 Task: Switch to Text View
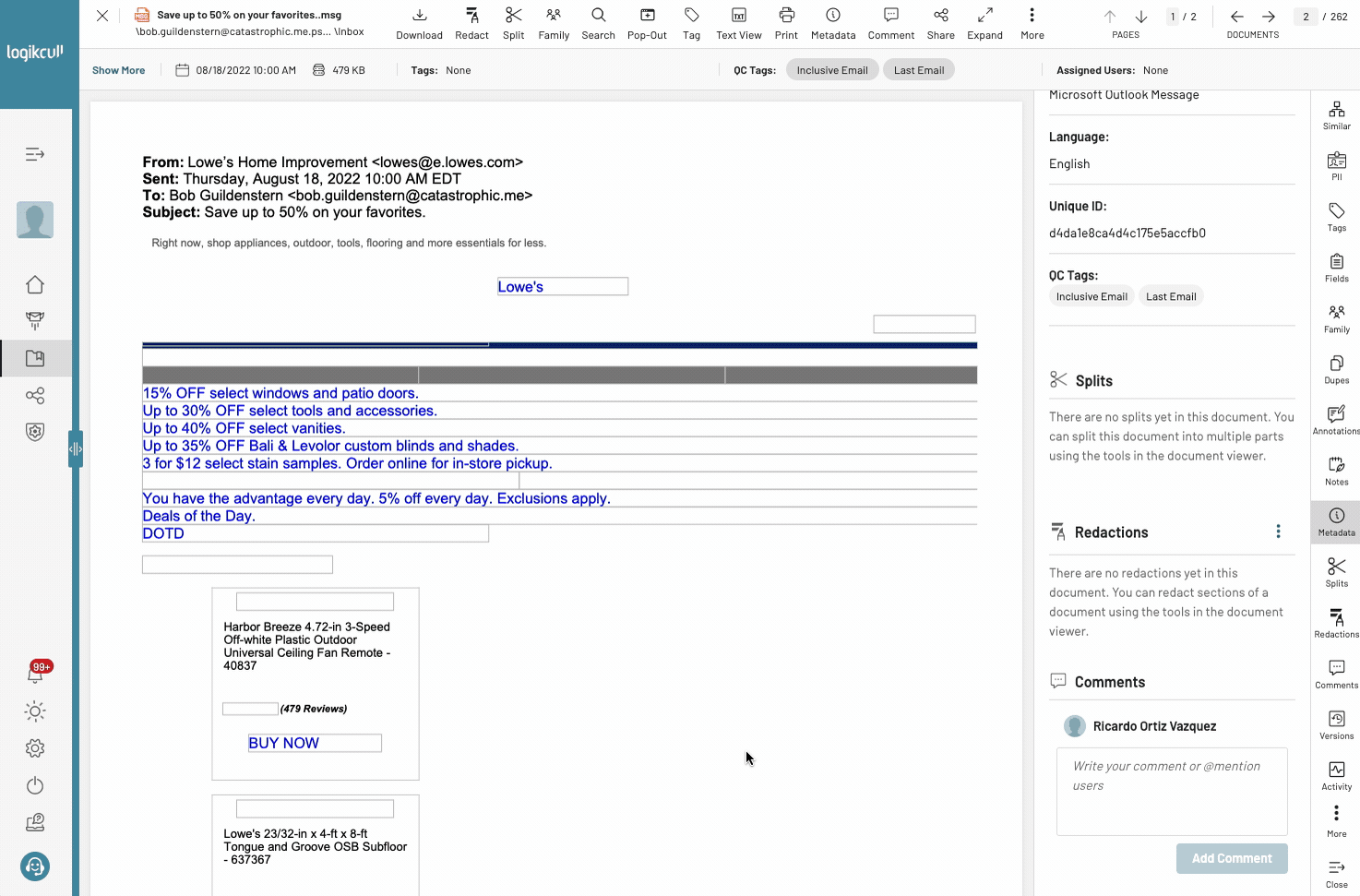point(739,24)
